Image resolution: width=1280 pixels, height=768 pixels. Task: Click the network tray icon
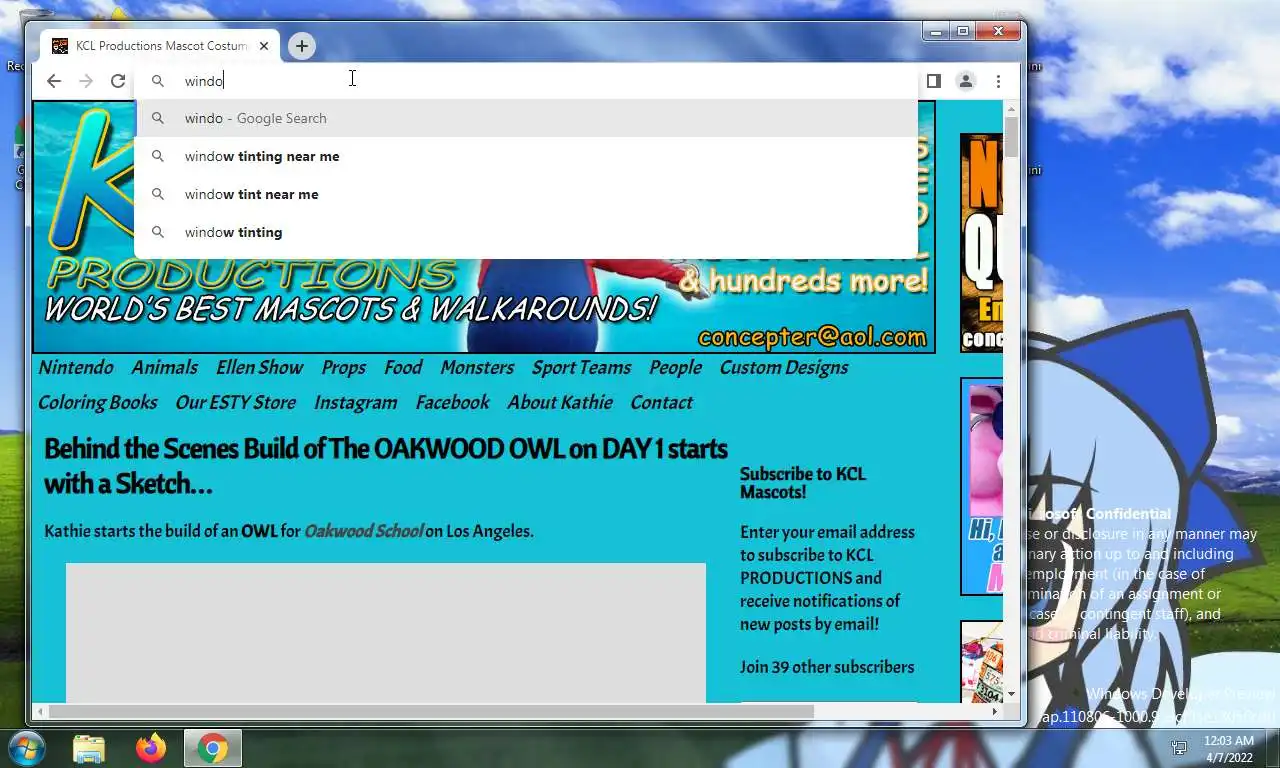click(1180, 748)
